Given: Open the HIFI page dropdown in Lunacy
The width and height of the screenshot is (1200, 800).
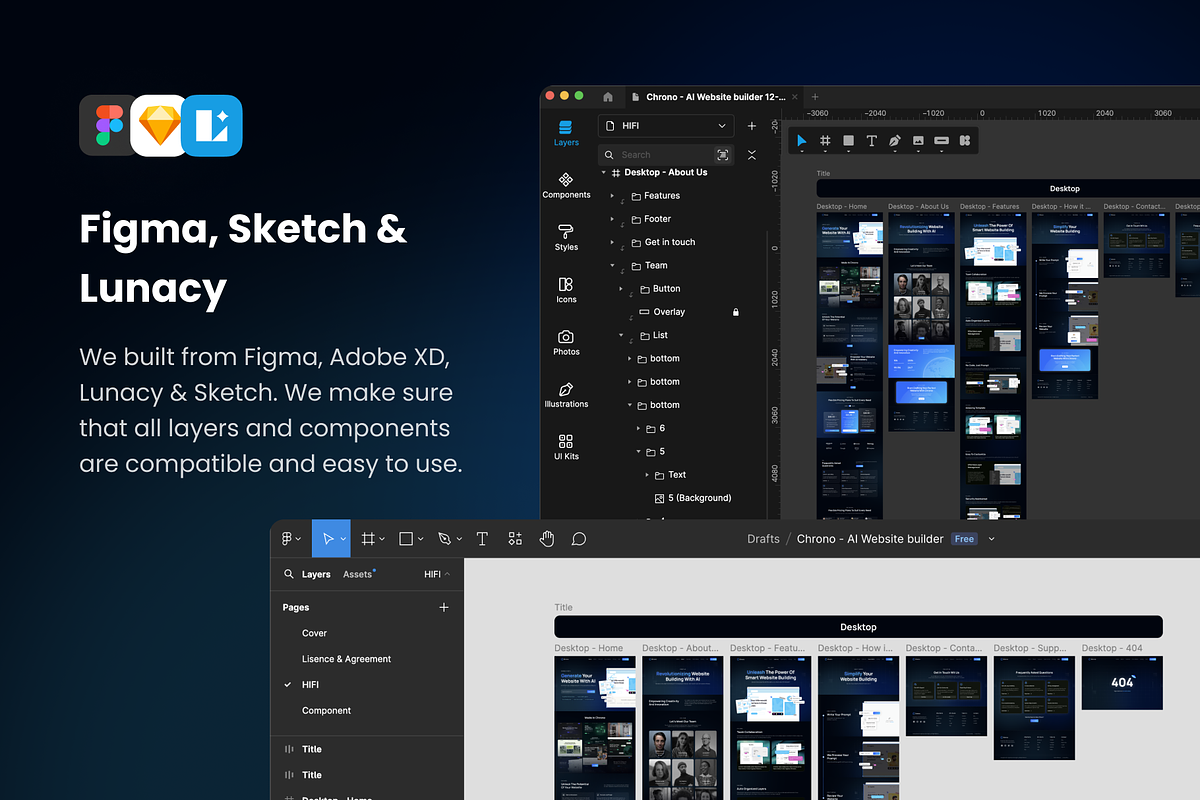Looking at the screenshot, I should [666, 126].
